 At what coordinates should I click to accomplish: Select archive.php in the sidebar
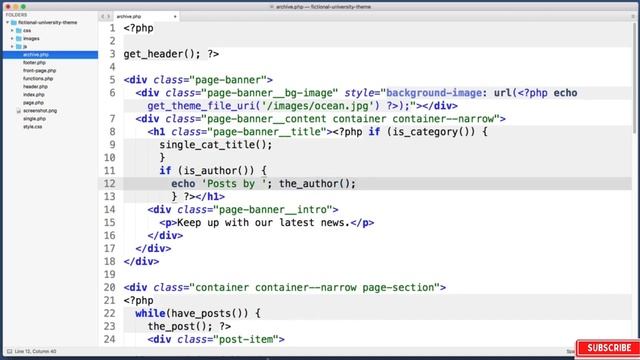pyautogui.click(x=50, y=55)
